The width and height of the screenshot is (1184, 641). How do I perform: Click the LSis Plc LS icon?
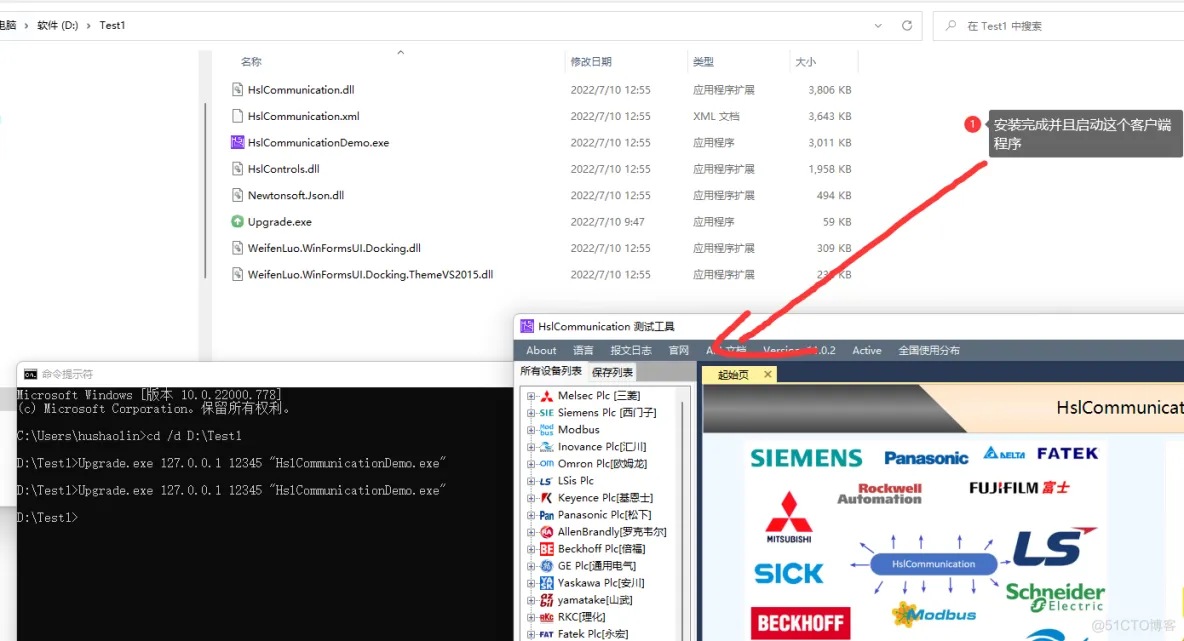(x=547, y=481)
